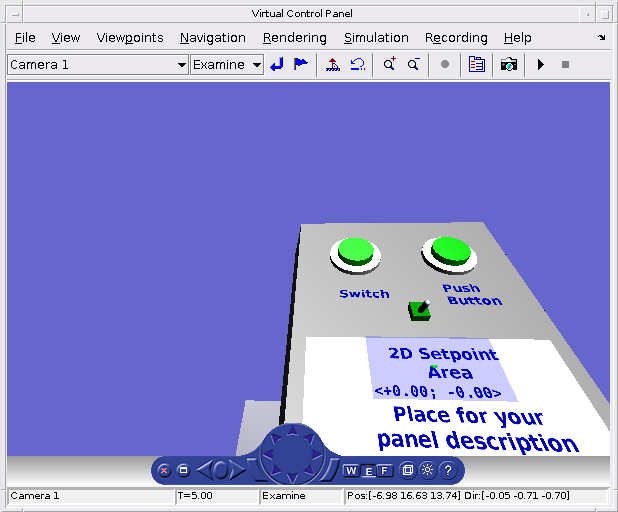The width and height of the screenshot is (618, 512).
Task: Click the down arrow on navigation wheel
Action: pos(292,478)
